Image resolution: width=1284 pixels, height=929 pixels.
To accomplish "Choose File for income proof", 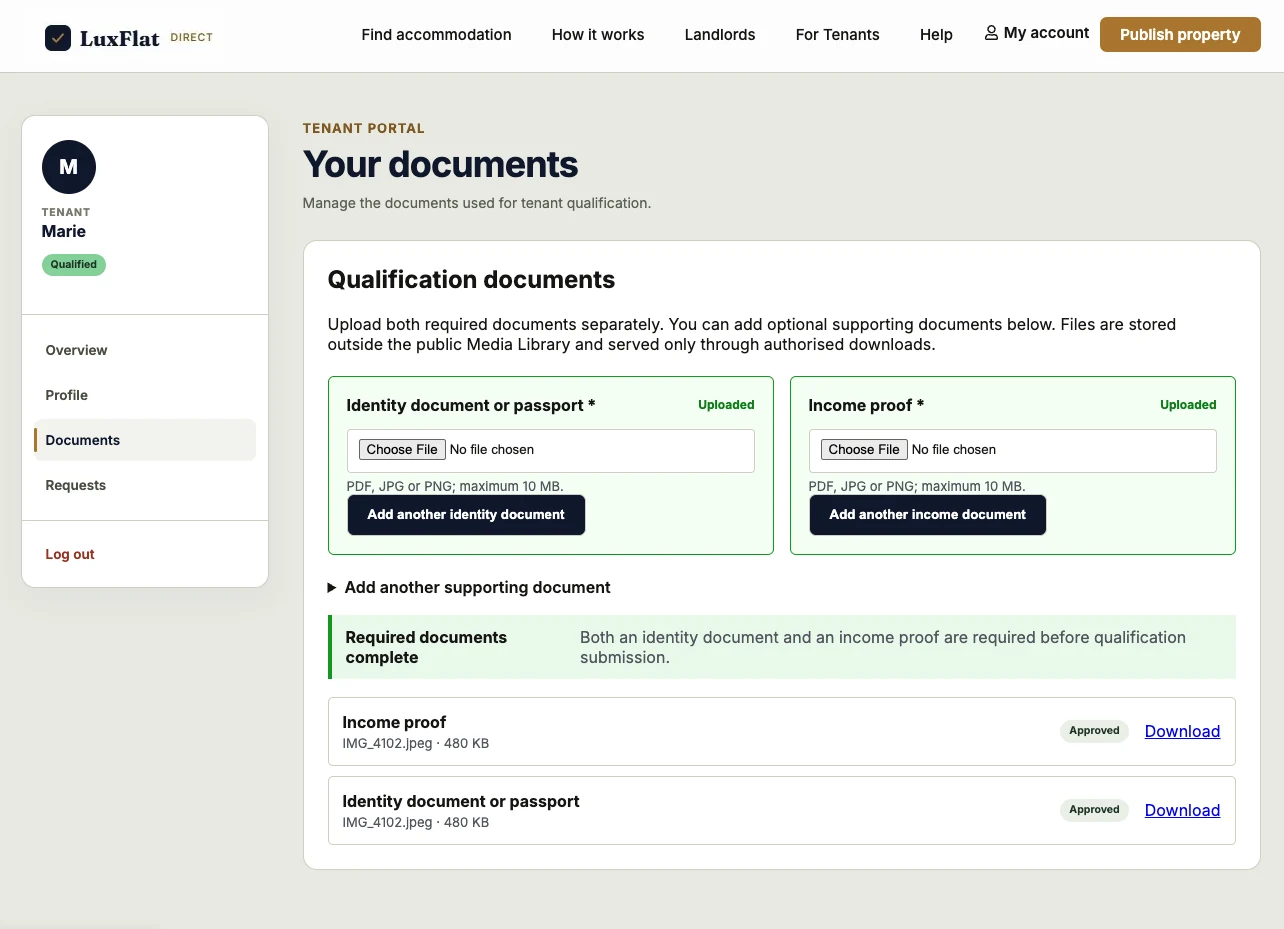I will click(864, 450).
